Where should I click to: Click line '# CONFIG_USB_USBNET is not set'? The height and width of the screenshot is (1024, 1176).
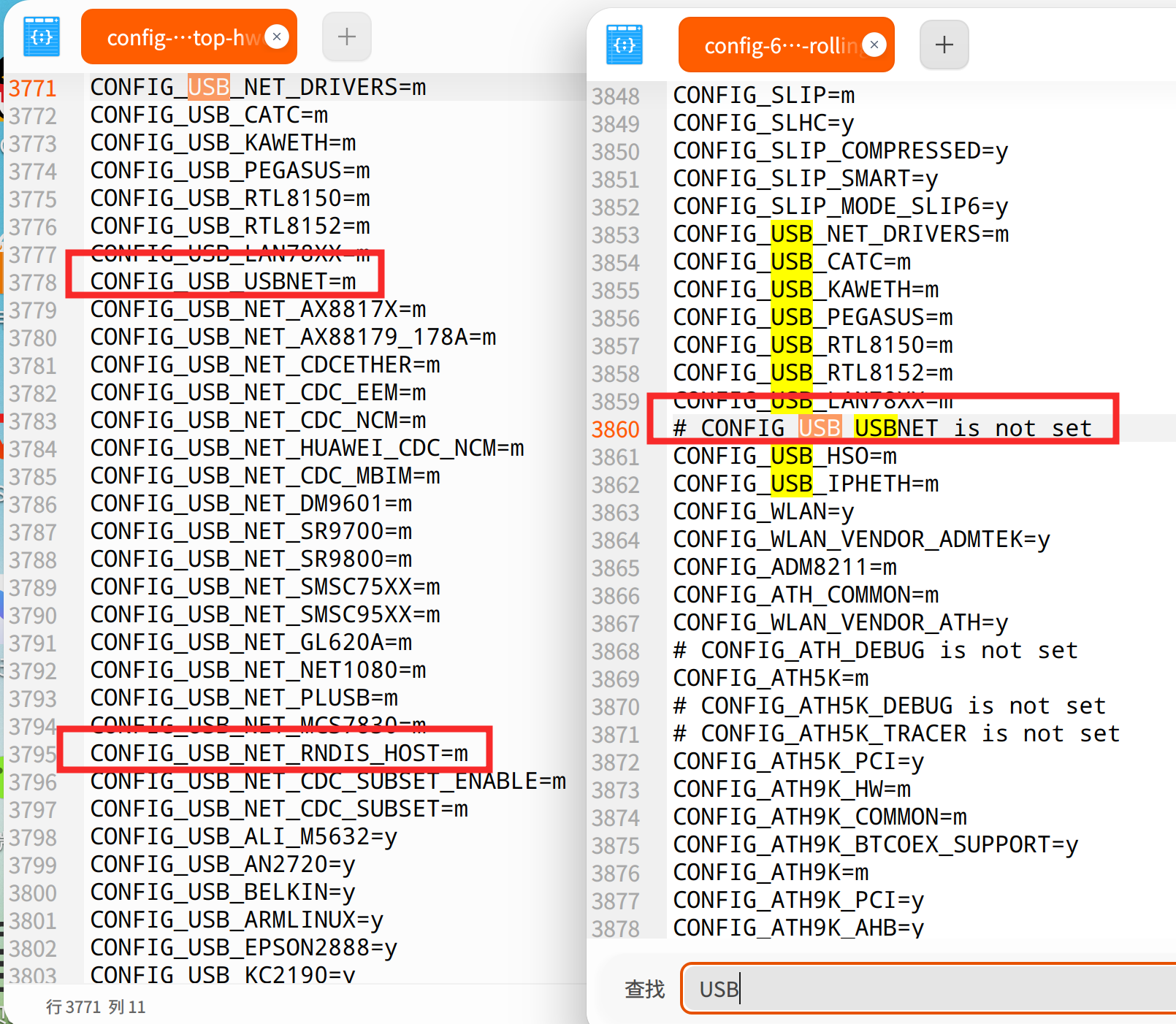(x=882, y=428)
